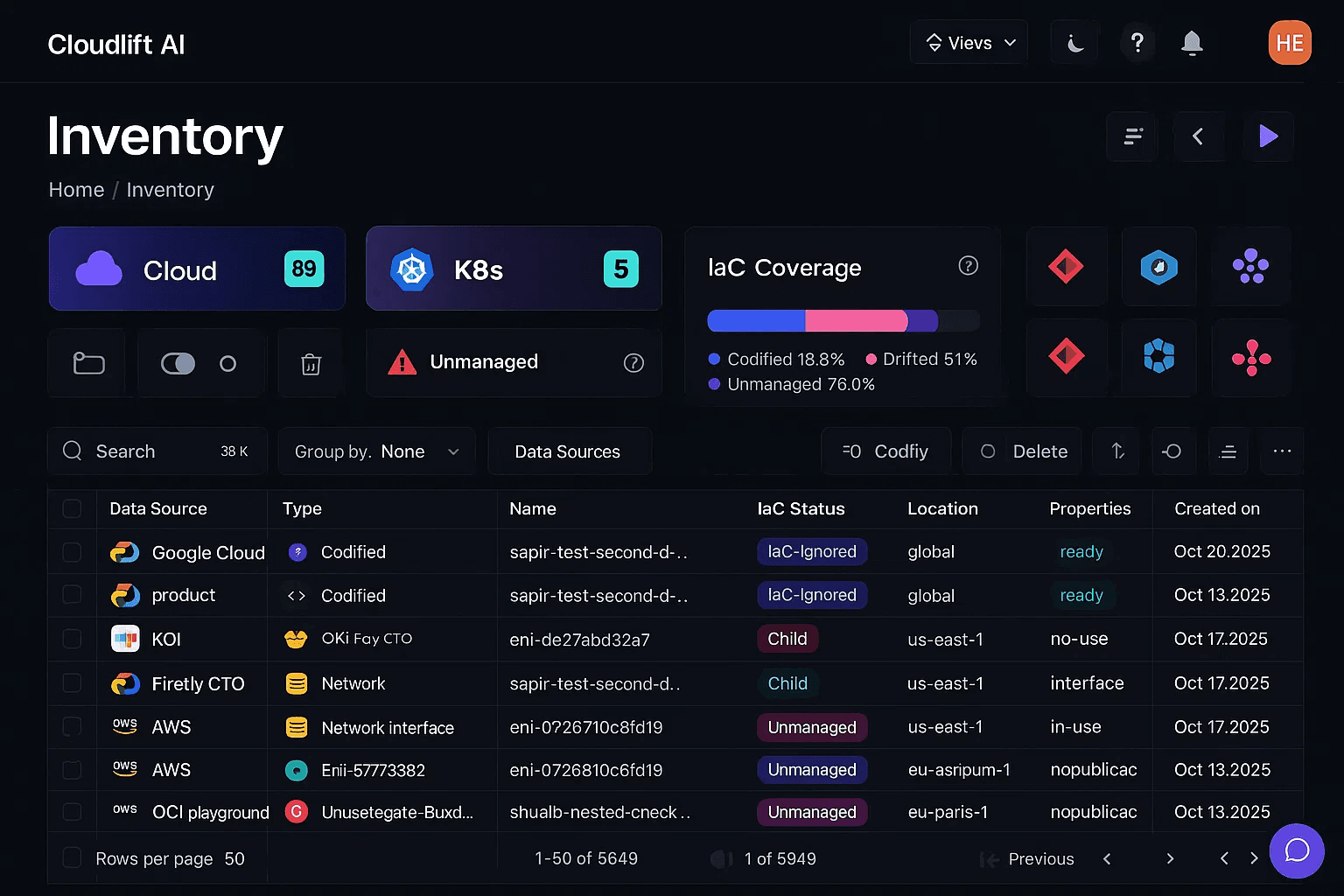The image size is (1344, 896).
Task: Click the trash bin icon
Action: click(x=311, y=364)
